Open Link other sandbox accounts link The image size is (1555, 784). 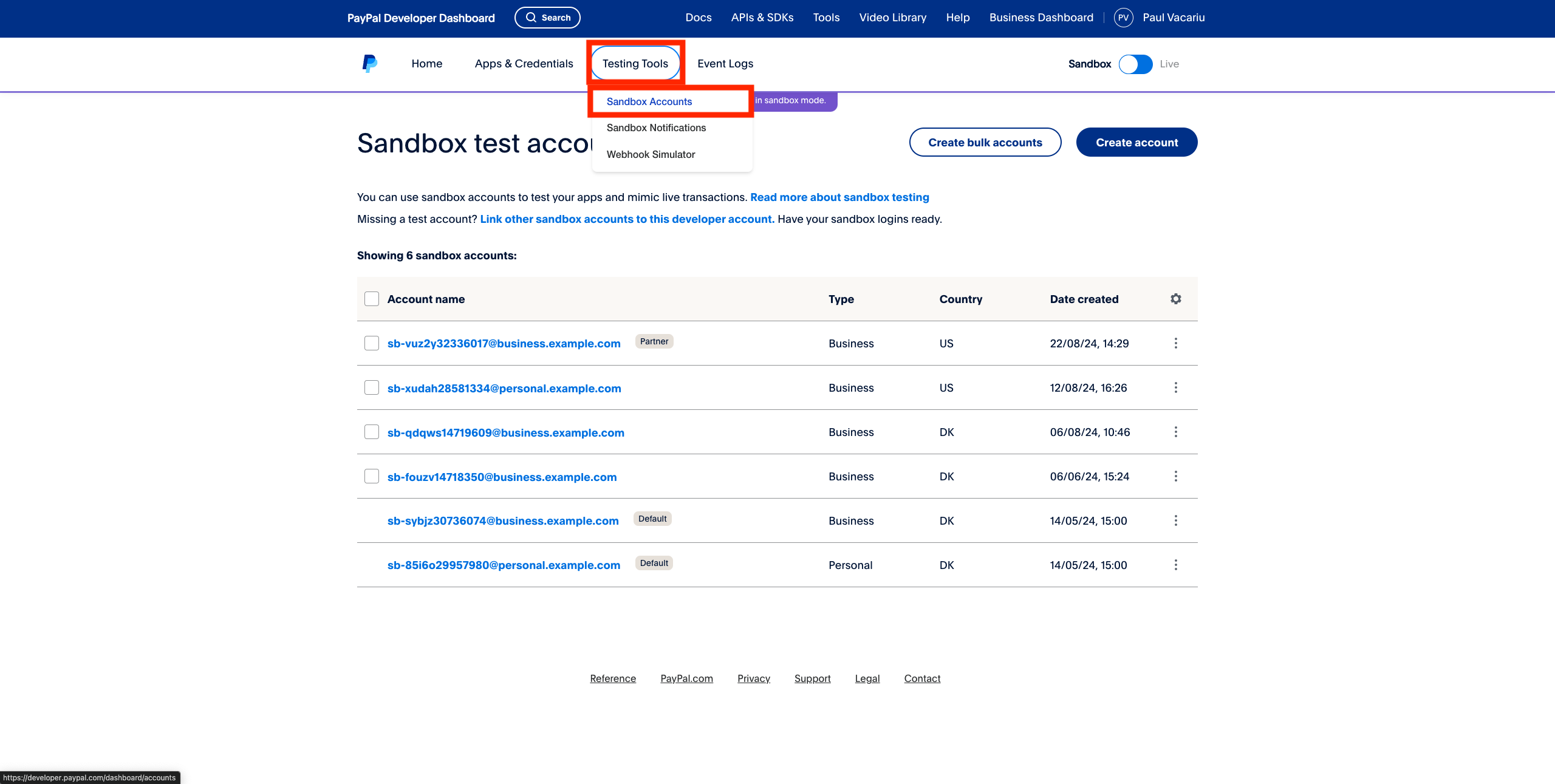627,219
